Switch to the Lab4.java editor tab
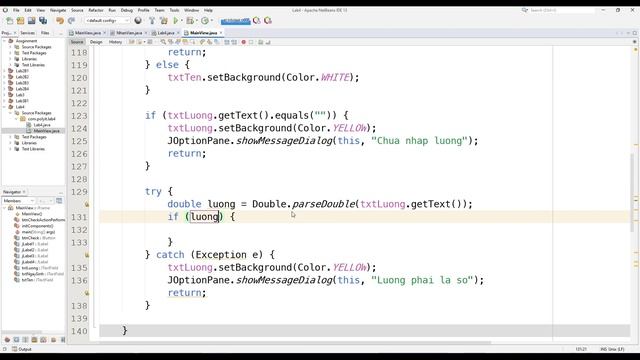 click(166, 33)
